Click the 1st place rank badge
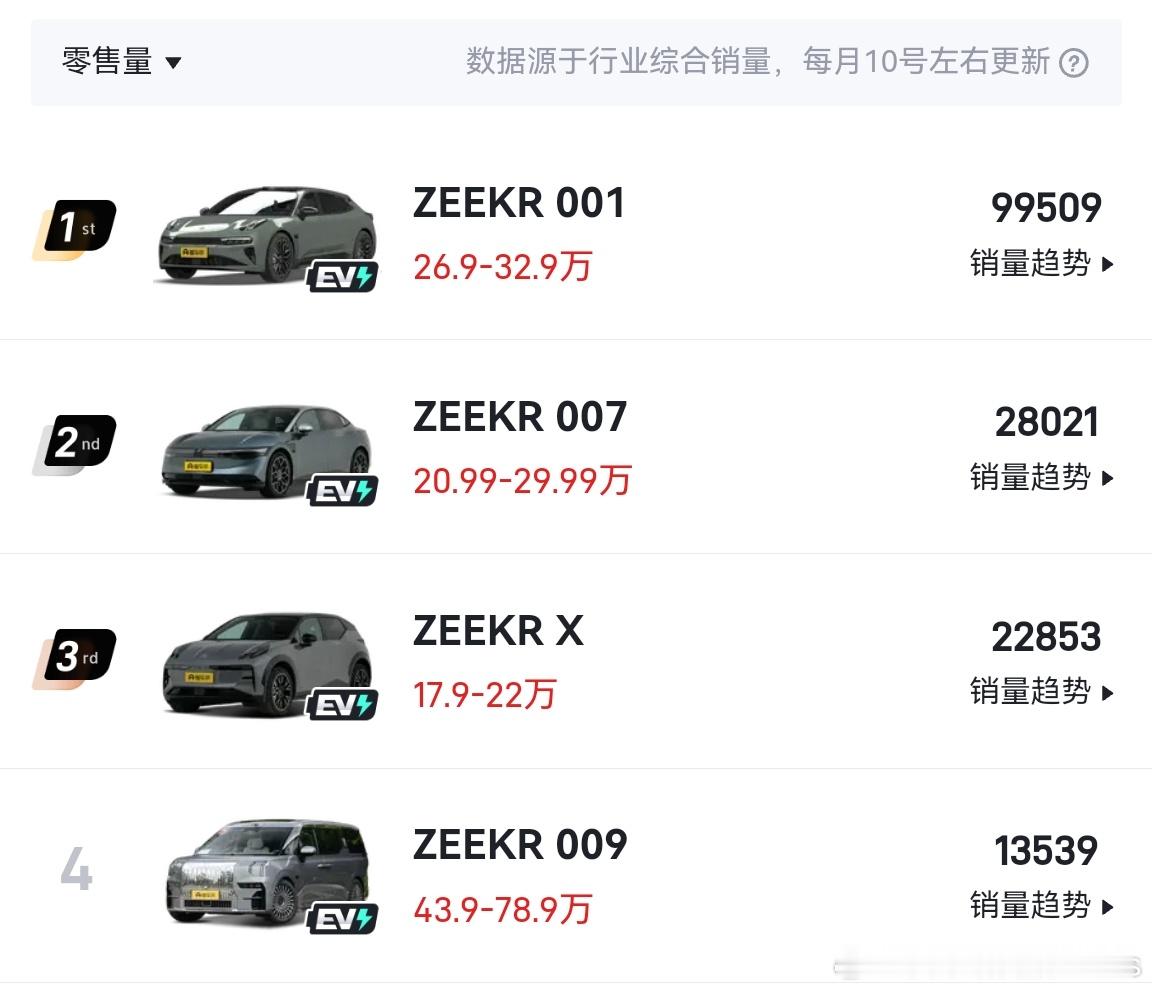 click(x=74, y=229)
